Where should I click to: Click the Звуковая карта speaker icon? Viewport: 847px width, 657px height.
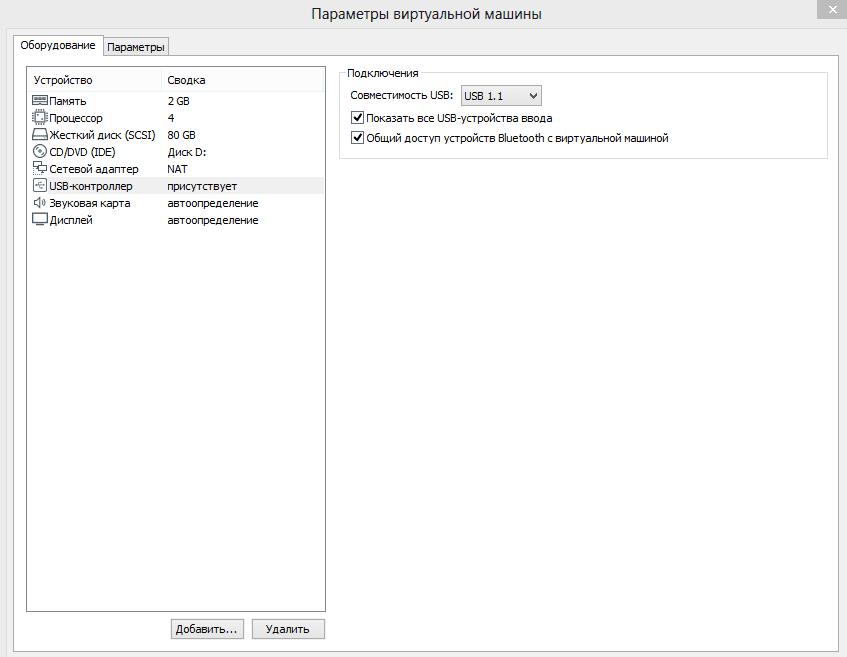pos(40,203)
